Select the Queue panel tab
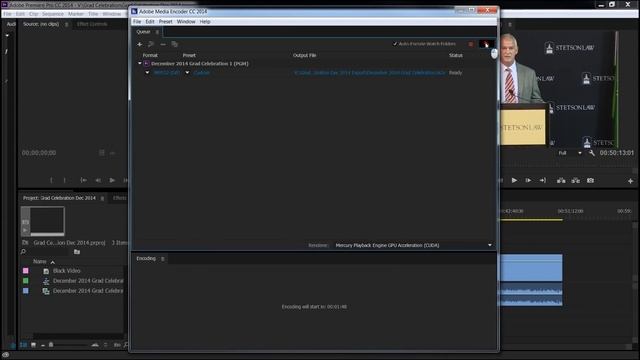 [143, 32]
